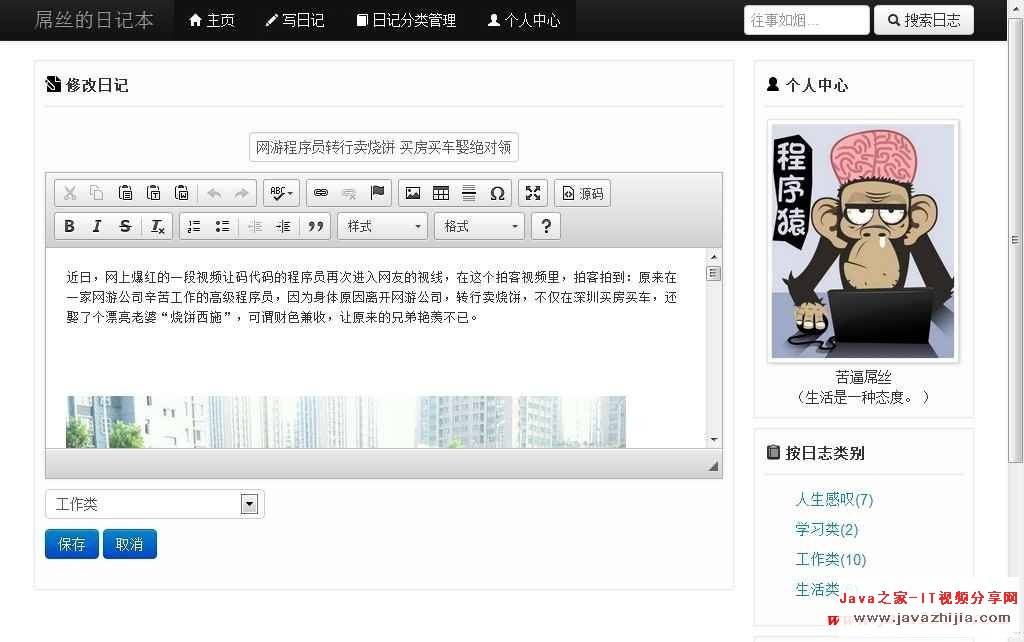
Task: Click the 往事如烟 search input field
Action: point(806,20)
